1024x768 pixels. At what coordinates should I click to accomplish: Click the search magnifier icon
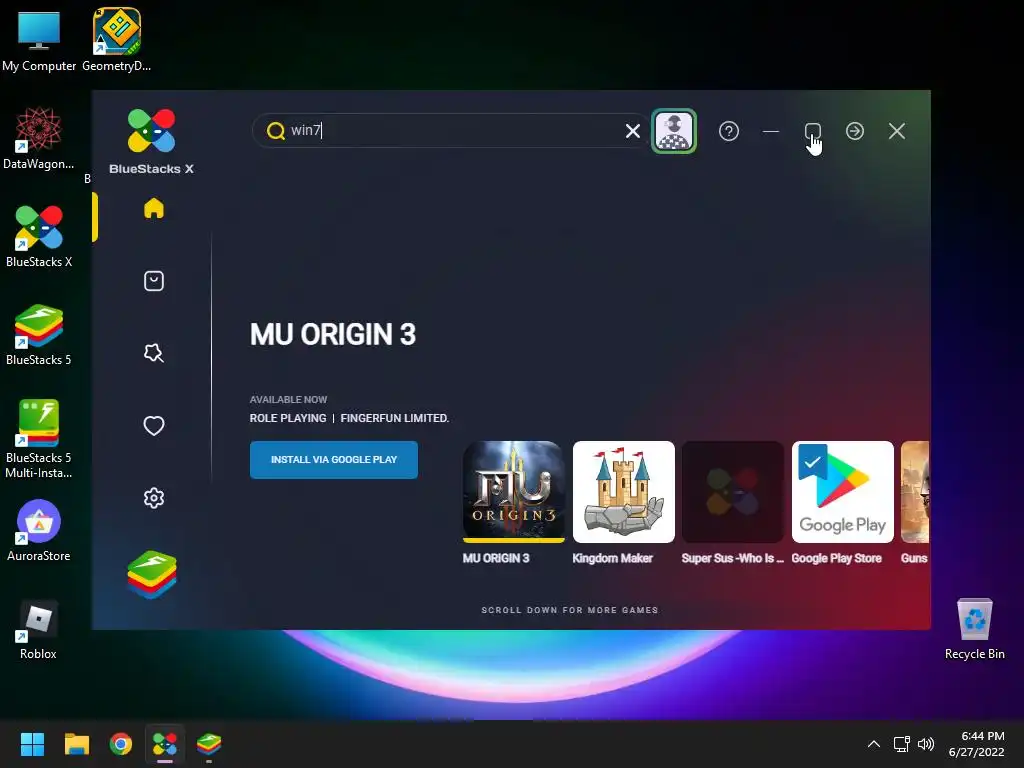pos(276,131)
